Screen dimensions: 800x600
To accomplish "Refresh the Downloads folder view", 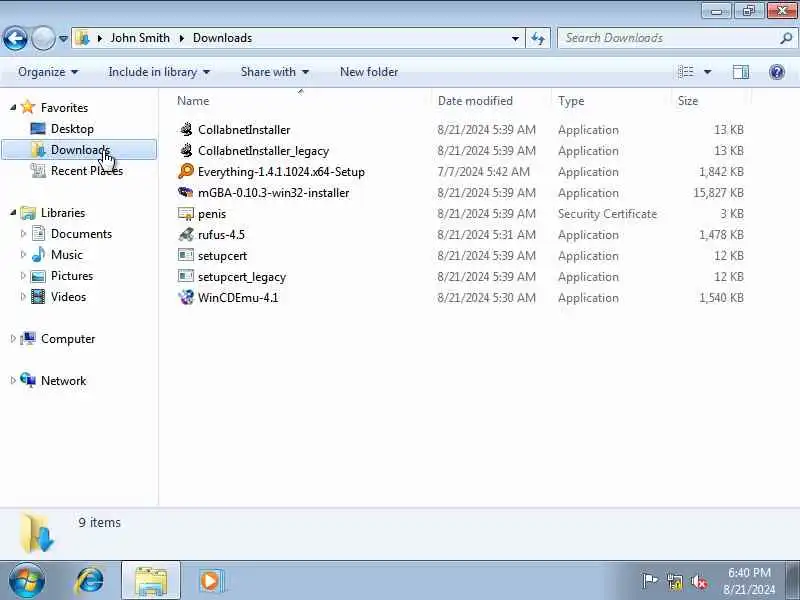I will [538, 39].
